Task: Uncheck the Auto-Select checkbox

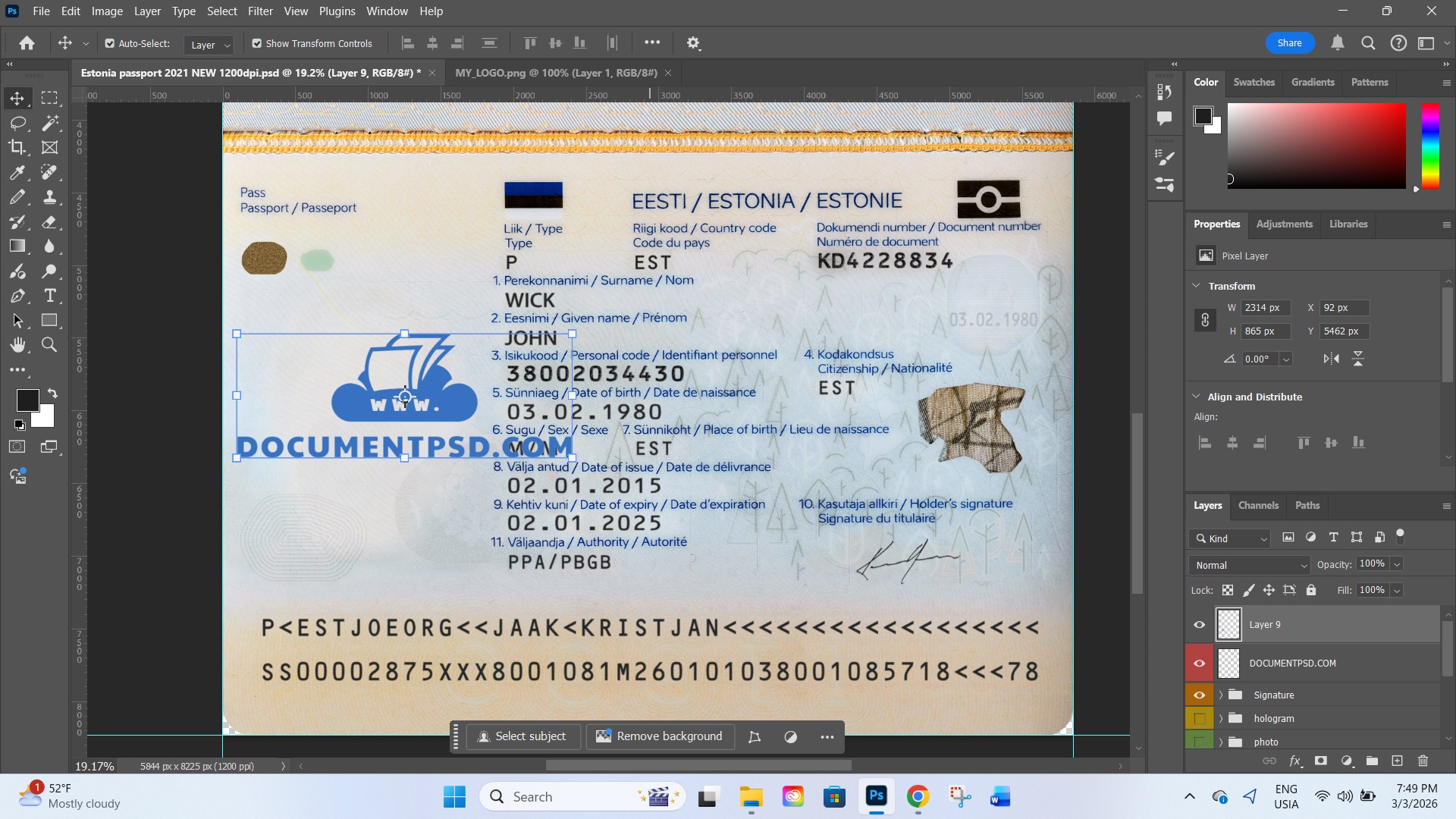Action: [110, 43]
